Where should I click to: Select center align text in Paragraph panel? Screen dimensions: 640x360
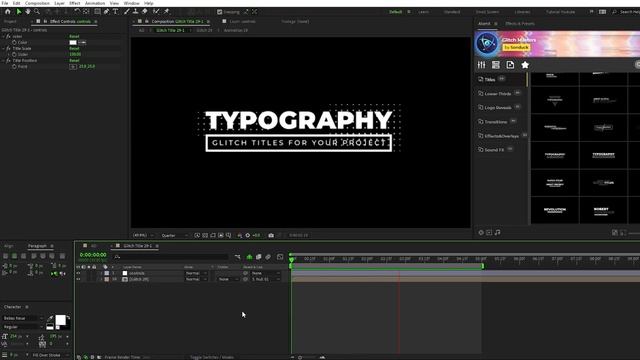14,256
